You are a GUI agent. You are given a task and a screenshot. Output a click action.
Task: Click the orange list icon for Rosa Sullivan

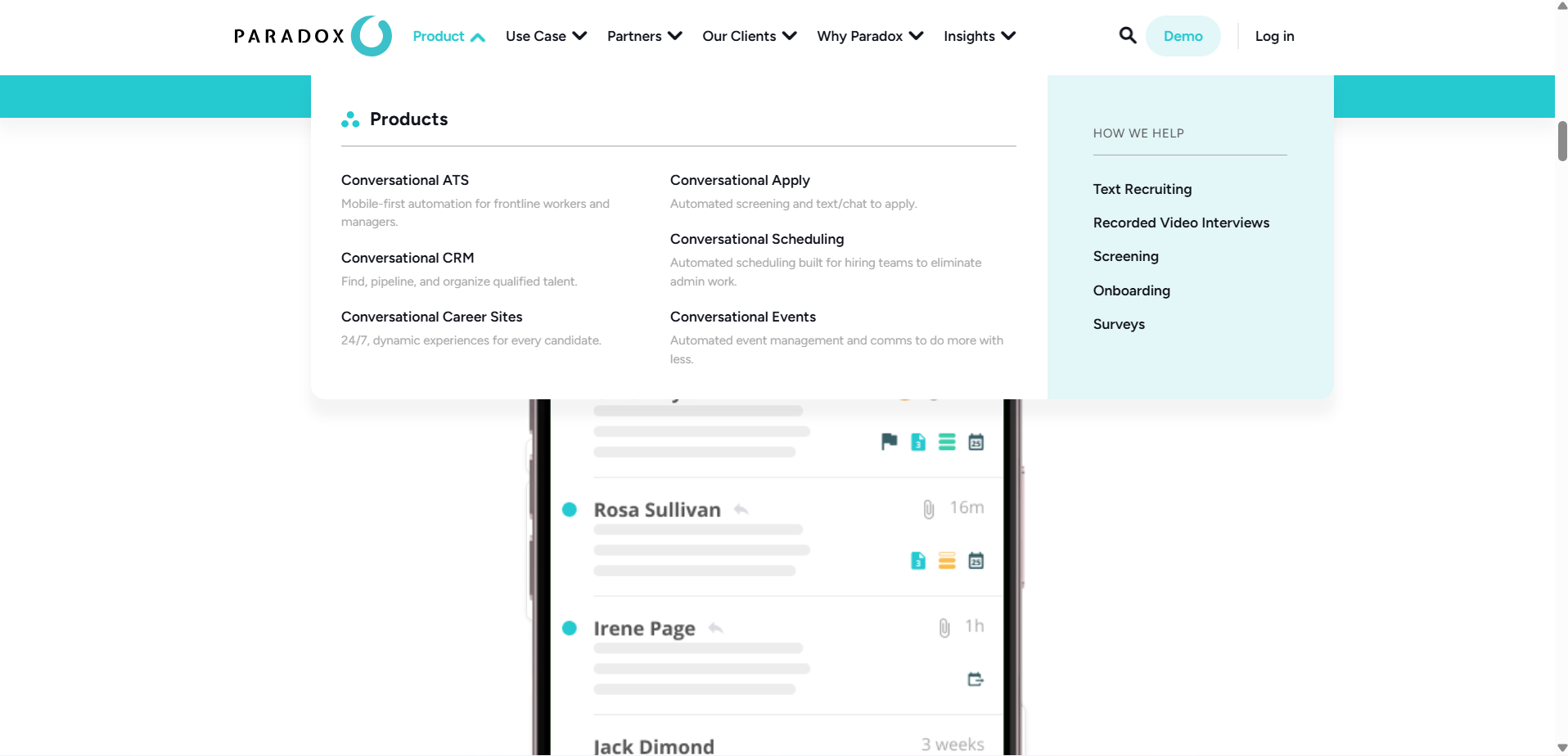(x=947, y=560)
